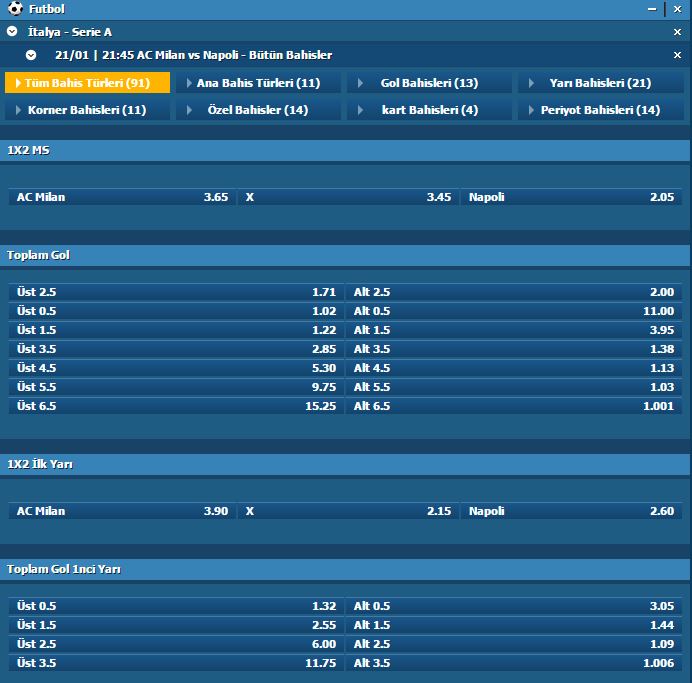Pick Üst 1.5 at 1.22

176,330
